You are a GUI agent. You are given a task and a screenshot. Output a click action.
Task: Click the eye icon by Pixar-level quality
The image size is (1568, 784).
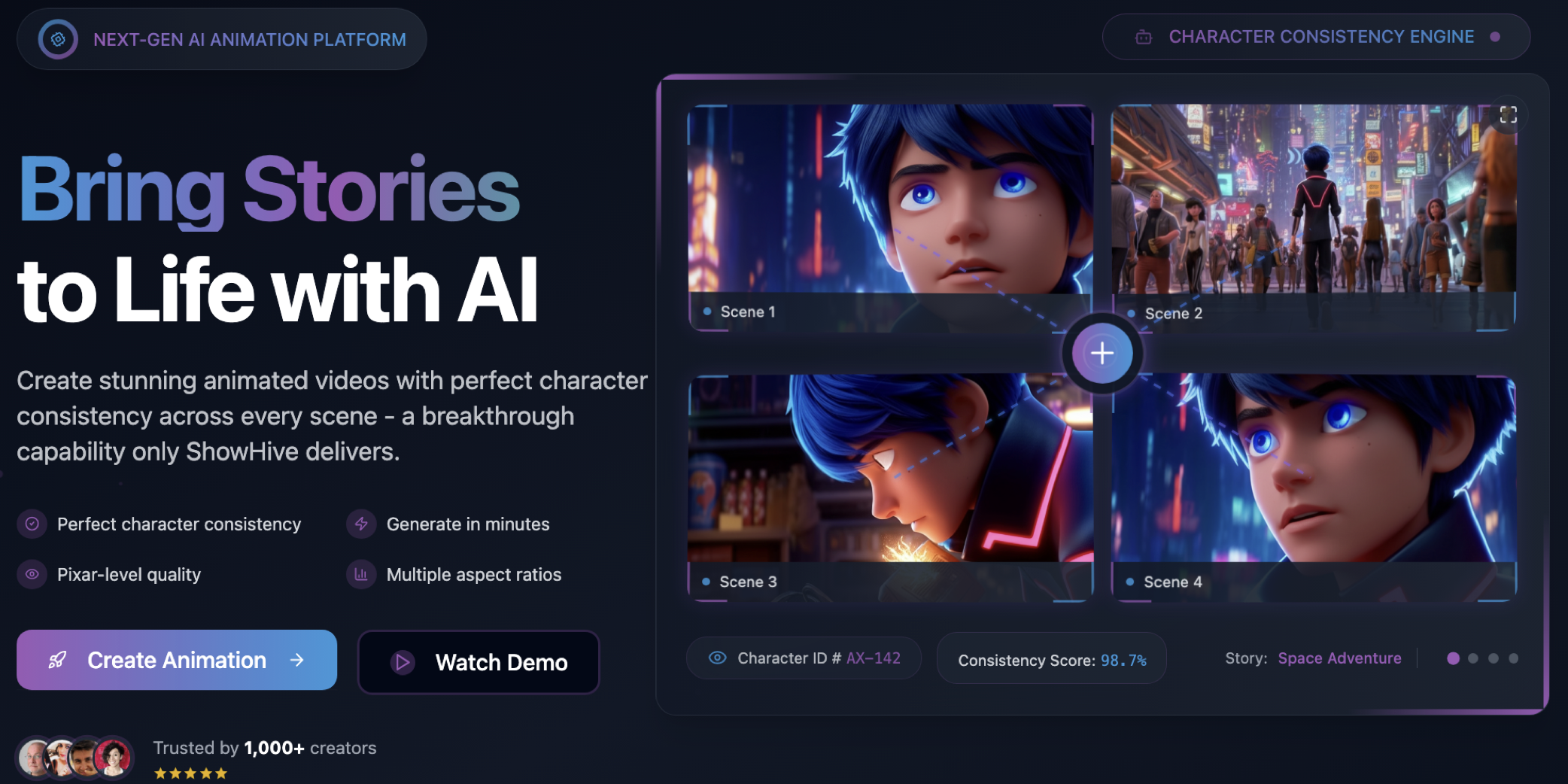32,574
